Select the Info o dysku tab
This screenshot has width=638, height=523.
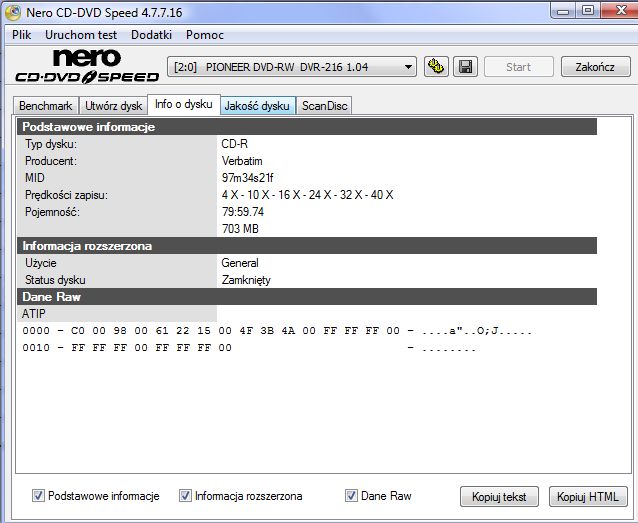pos(184,104)
